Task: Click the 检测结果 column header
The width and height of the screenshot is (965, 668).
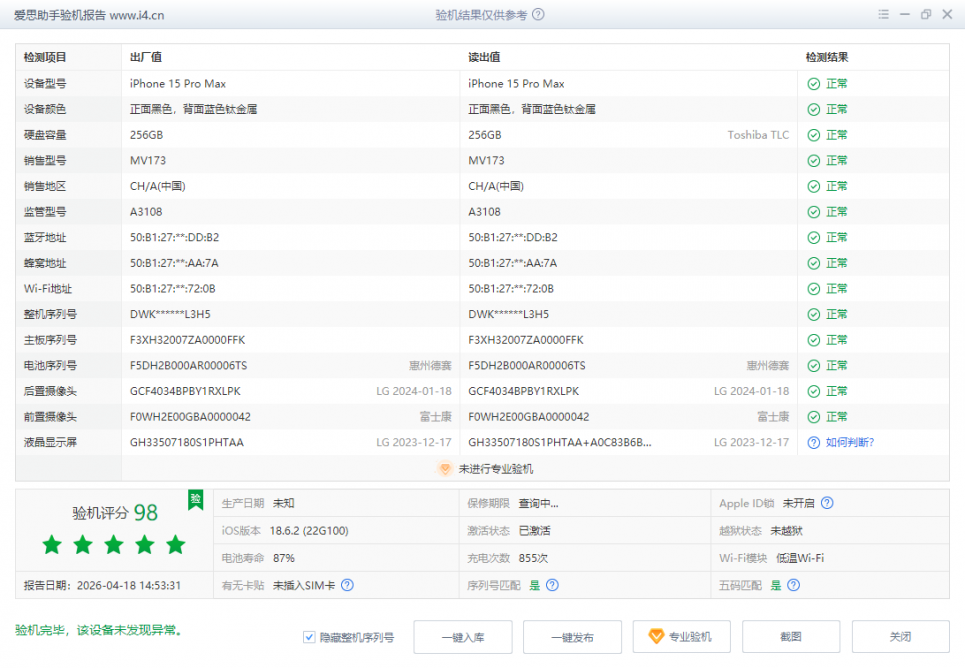Action: [x=827, y=58]
